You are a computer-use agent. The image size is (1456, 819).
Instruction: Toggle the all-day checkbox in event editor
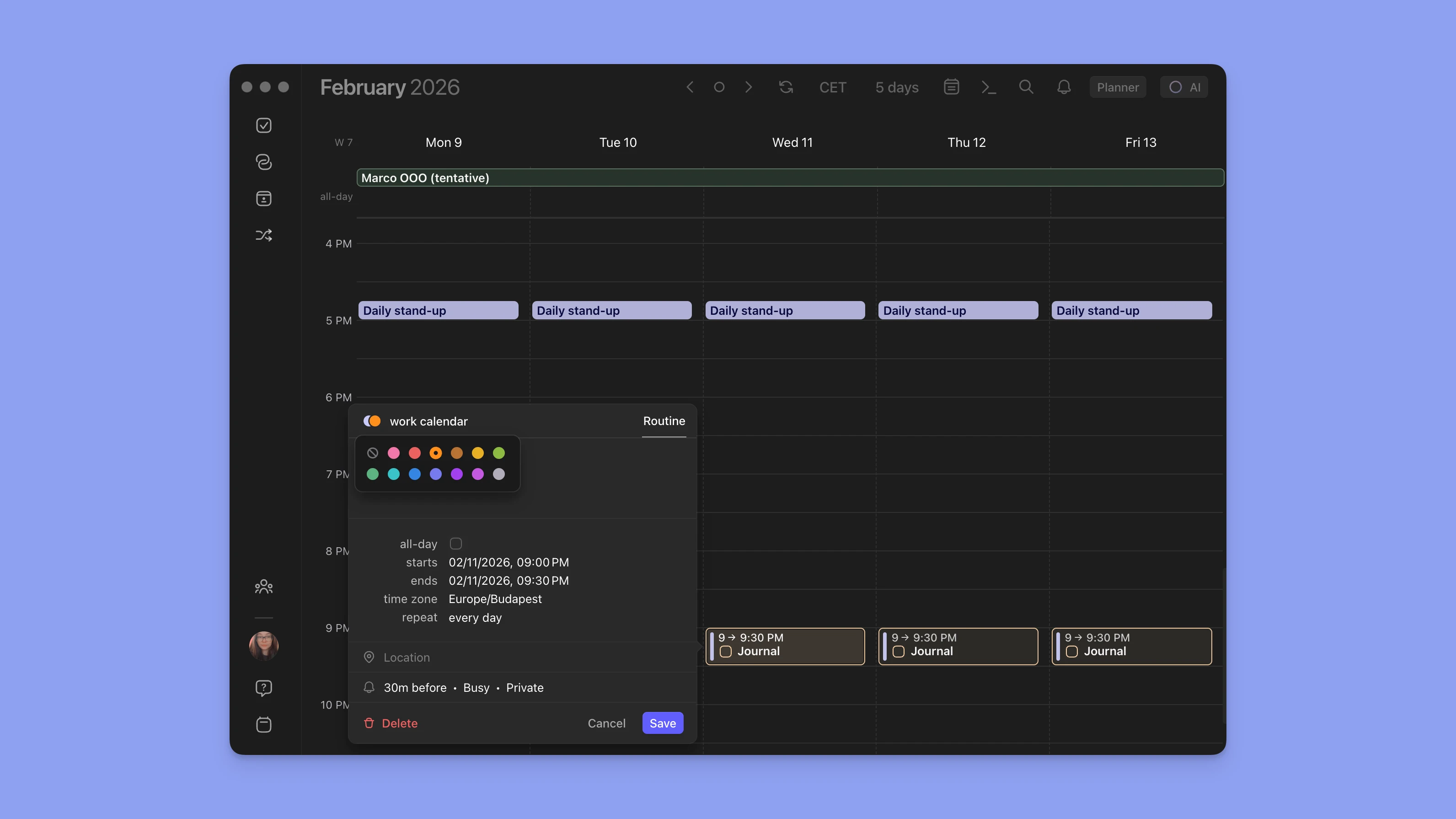coord(456,543)
